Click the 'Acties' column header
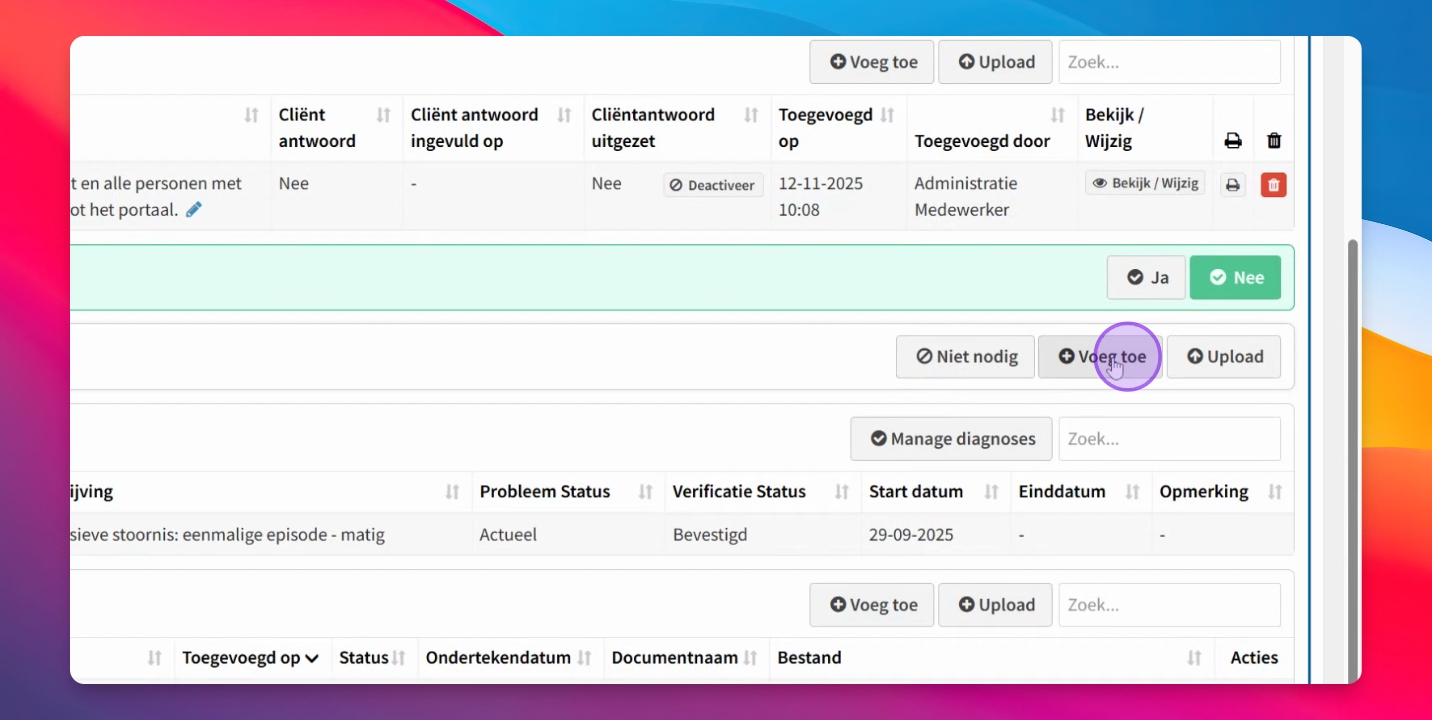The image size is (1432, 720). [1254, 658]
